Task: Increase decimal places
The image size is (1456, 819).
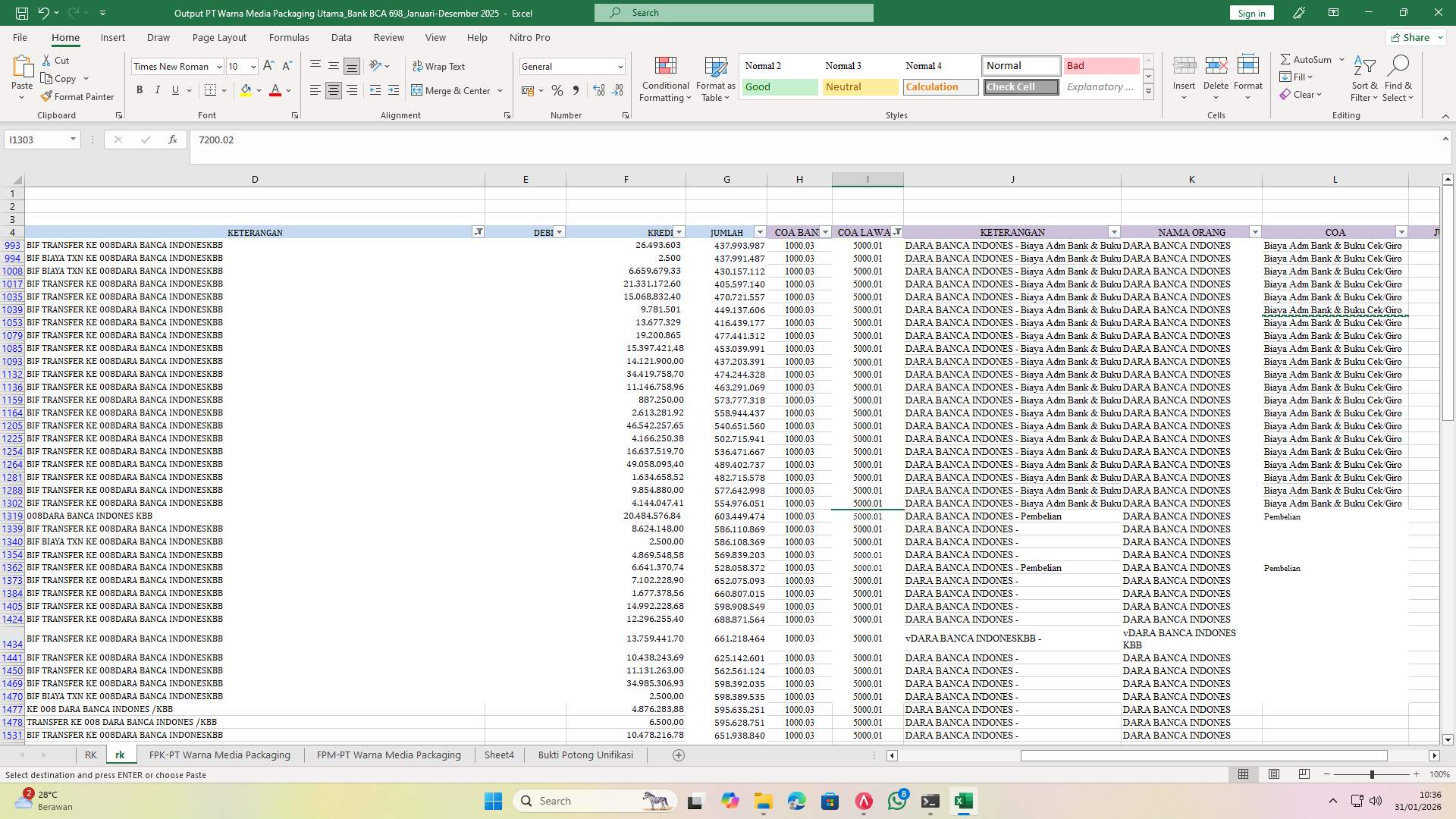Action: pyautogui.click(x=598, y=90)
